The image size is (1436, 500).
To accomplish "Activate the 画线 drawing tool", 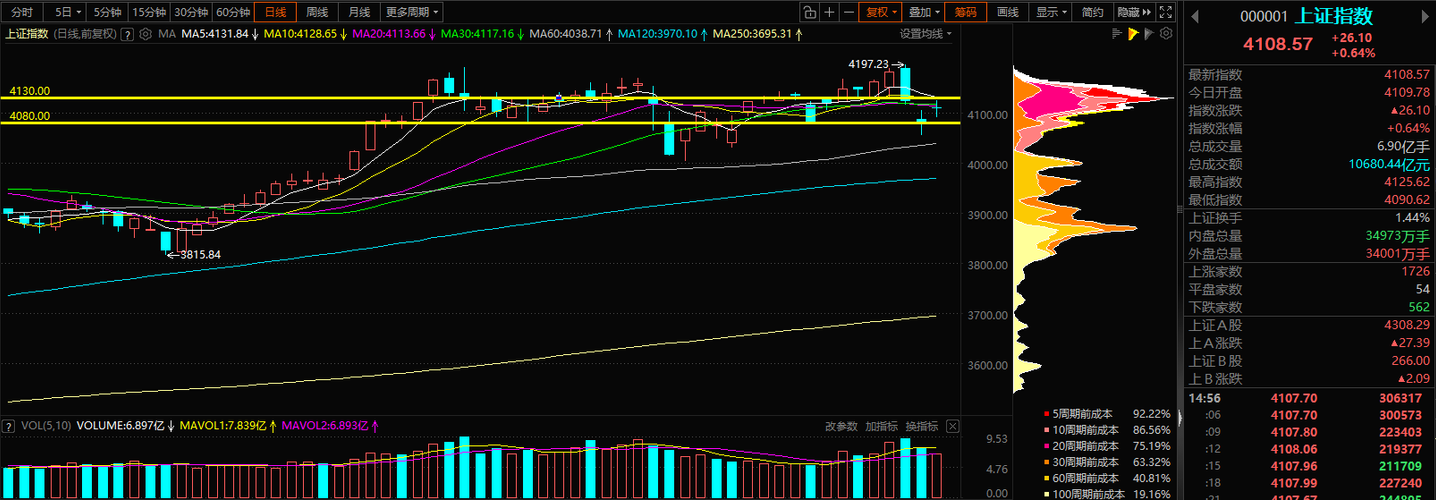I will coord(1008,12).
